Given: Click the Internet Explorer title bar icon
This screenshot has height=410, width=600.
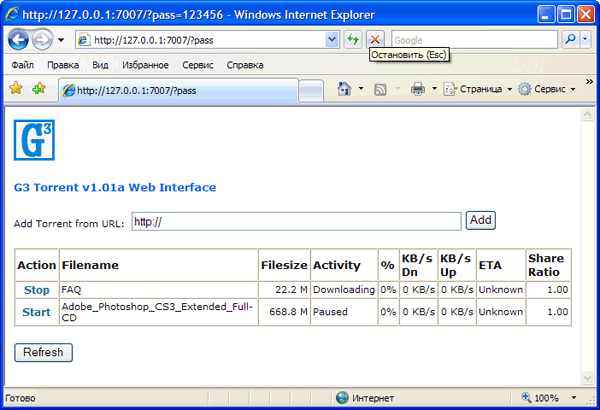Looking at the screenshot, I should pyautogui.click(x=12, y=15).
